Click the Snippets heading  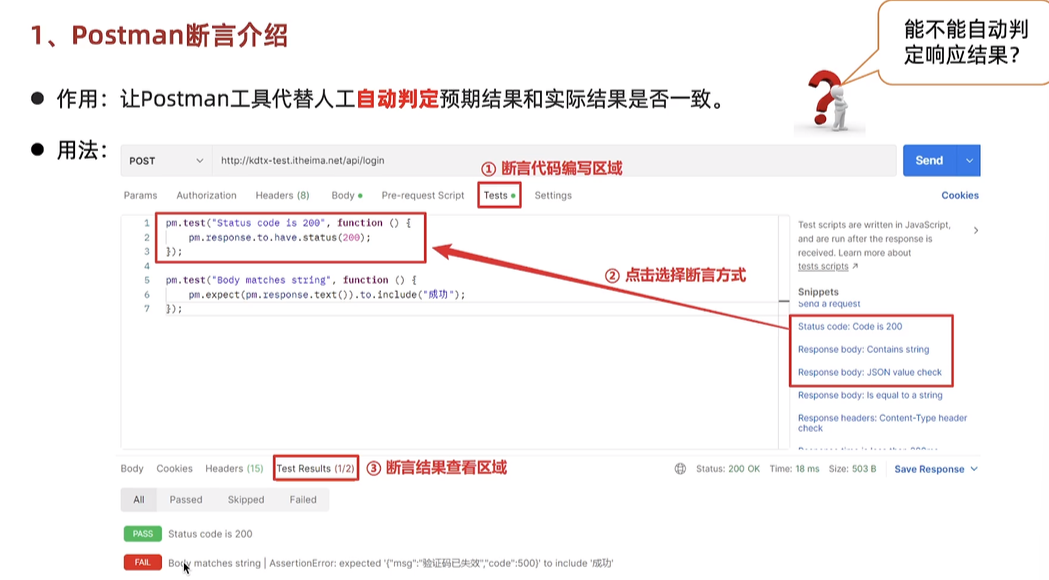click(818, 292)
